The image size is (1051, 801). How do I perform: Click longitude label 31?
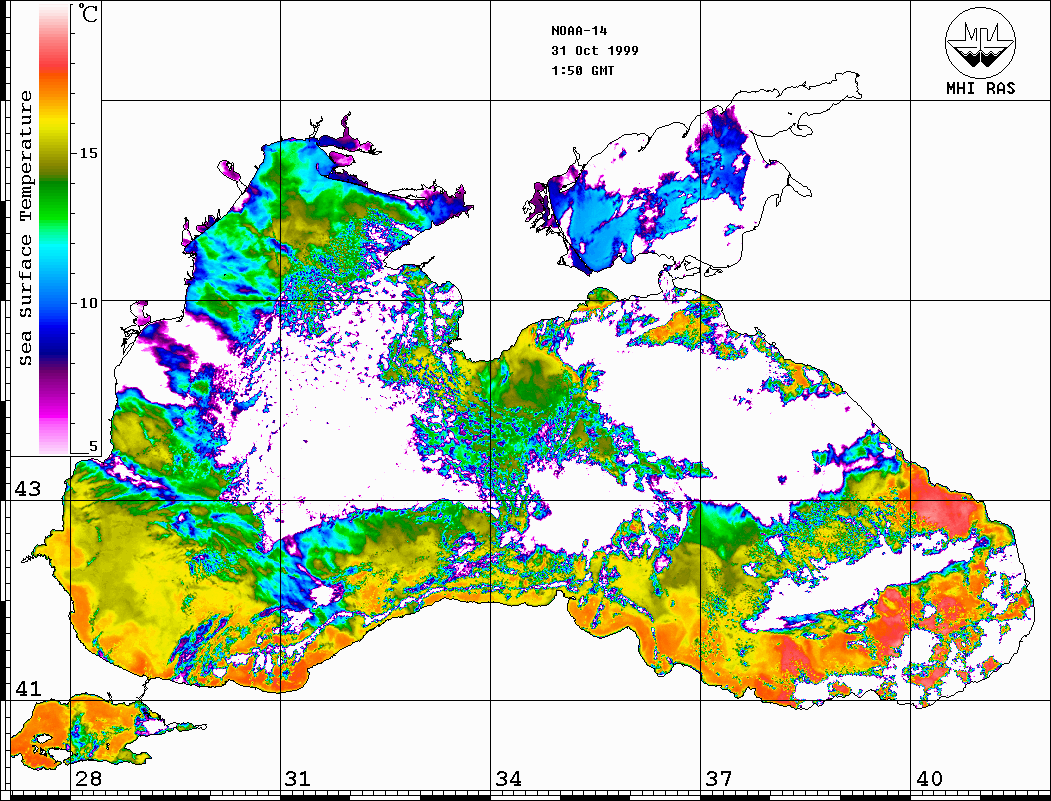pyautogui.click(x=298, y=778)
